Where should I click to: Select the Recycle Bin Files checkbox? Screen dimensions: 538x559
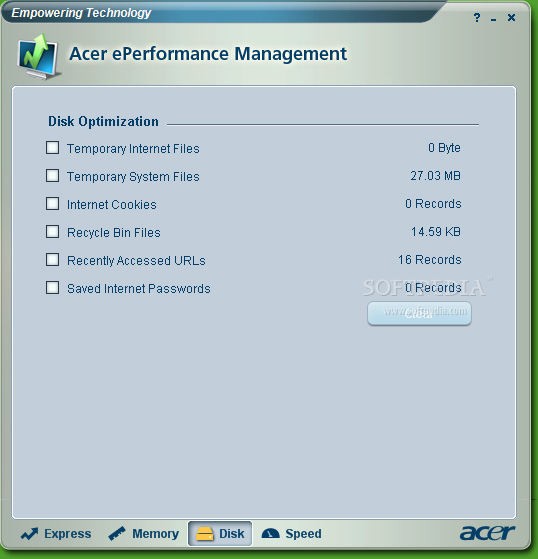point(52,231)
